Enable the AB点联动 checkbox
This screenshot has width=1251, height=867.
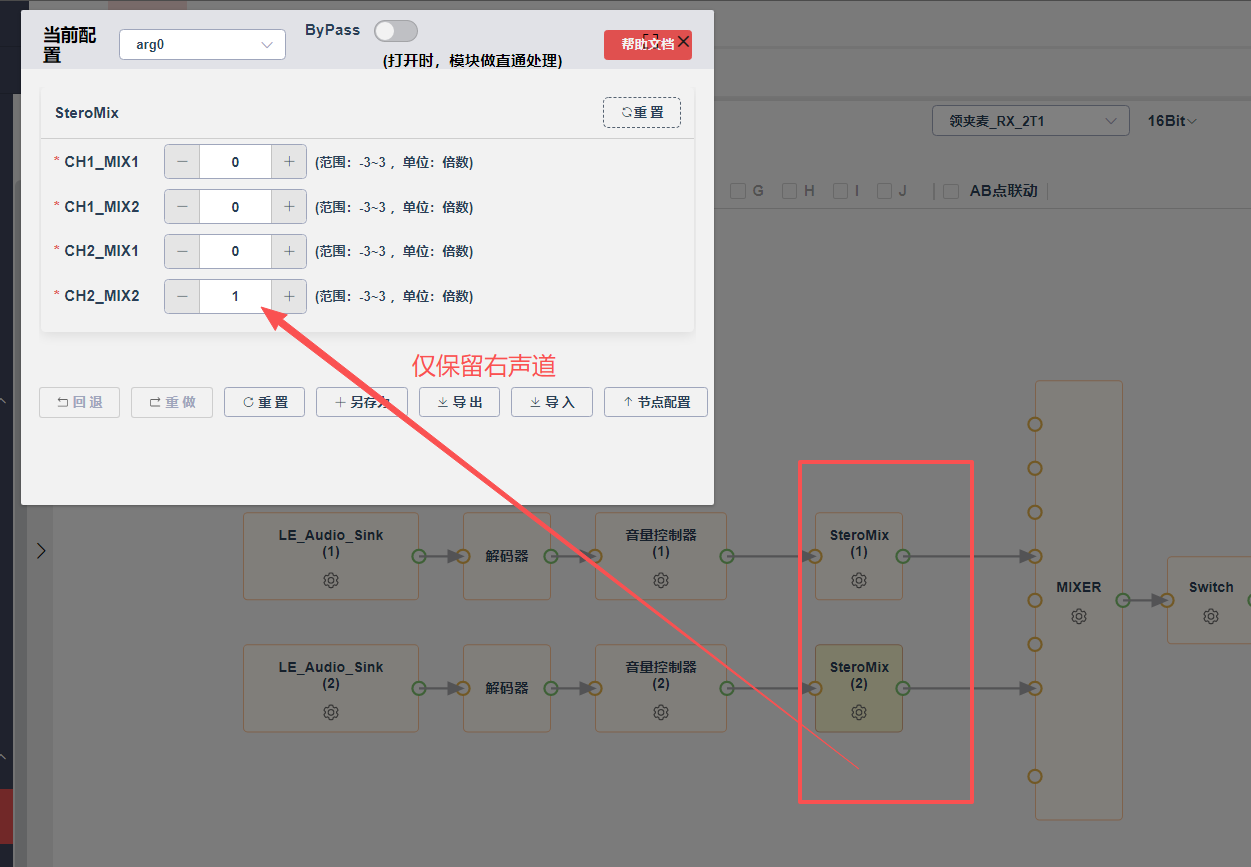pos(951,191)
